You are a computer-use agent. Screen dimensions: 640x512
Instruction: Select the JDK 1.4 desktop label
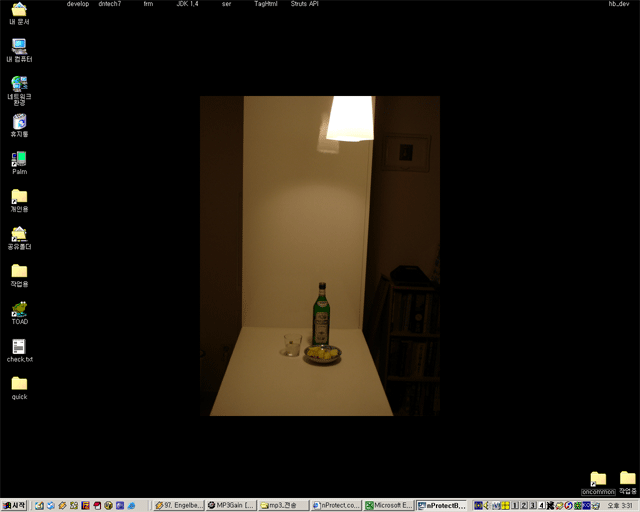(187, 4)
